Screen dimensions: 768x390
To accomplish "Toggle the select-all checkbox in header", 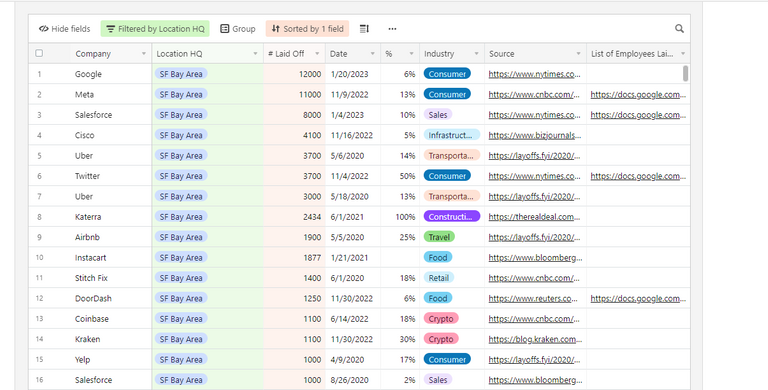I will [39, 53].
